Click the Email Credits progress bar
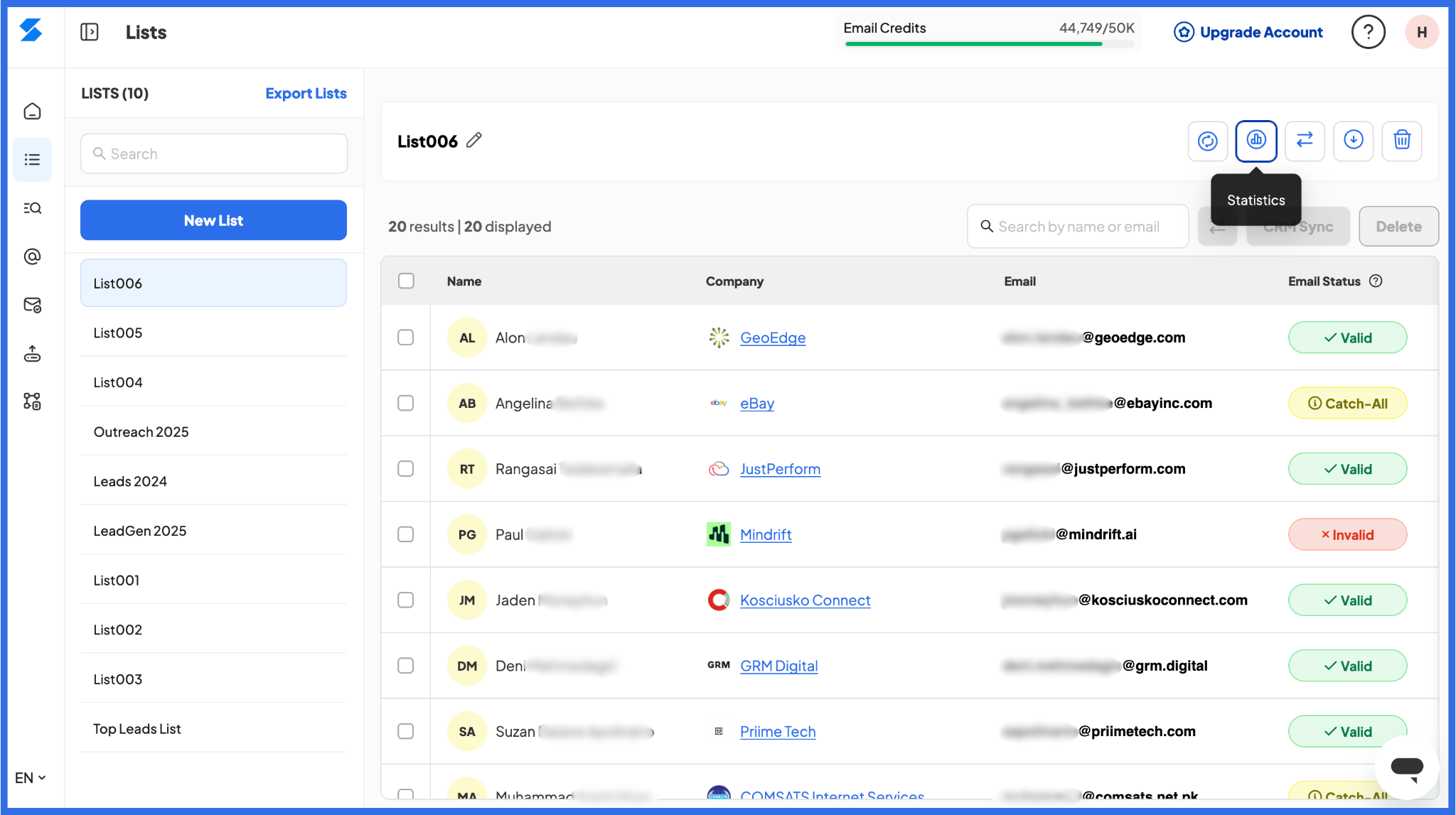This screenshot has height=815, width=1456. pyautogui.click(x=989, y=44)
